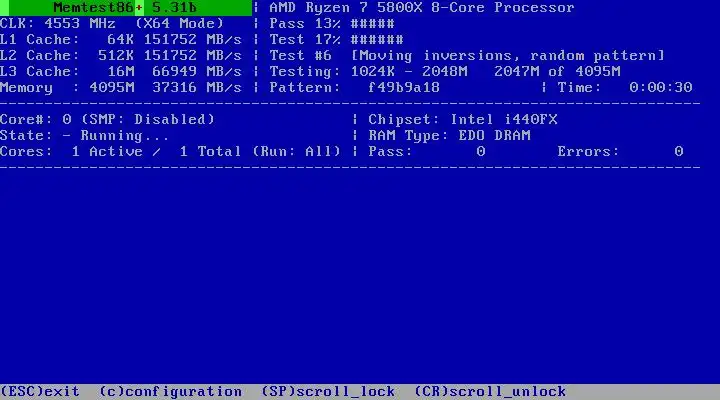This screenshot has height=400, width=720.
Task: Click the Pass: 0 counter
Action: pos(427,152)
